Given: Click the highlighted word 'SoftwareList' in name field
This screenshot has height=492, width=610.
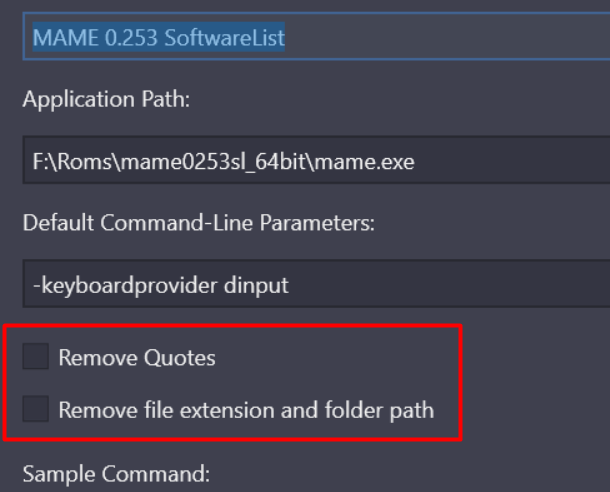Looking at the screenshot, I should tap(224, 37).
